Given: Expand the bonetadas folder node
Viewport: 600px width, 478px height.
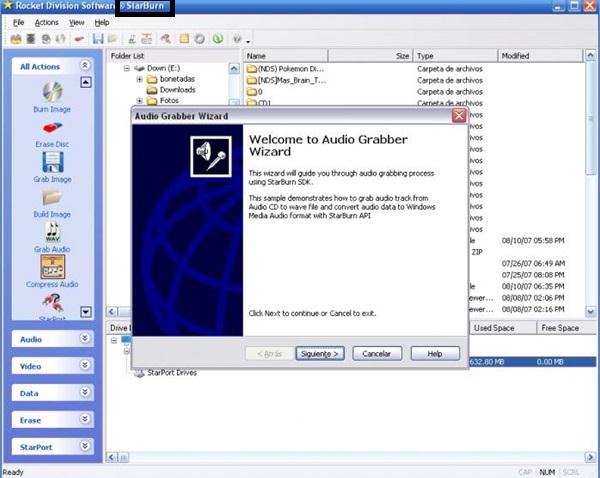Looking at the screenshot, I should pos(140,79).
